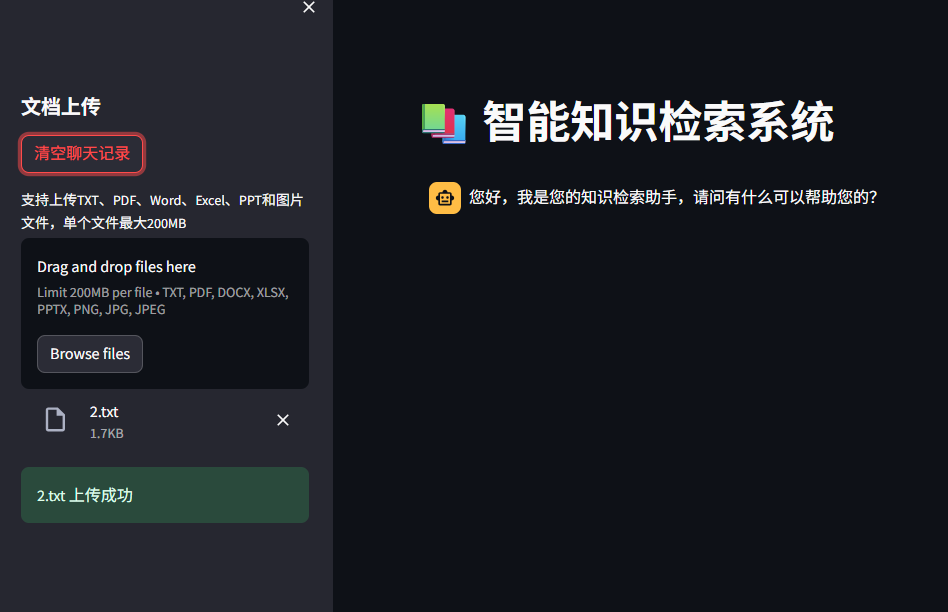Viewport: 948px width, 612px height.
Task: Click the books emoji icon in title
Action: click(x=444, y=123)
